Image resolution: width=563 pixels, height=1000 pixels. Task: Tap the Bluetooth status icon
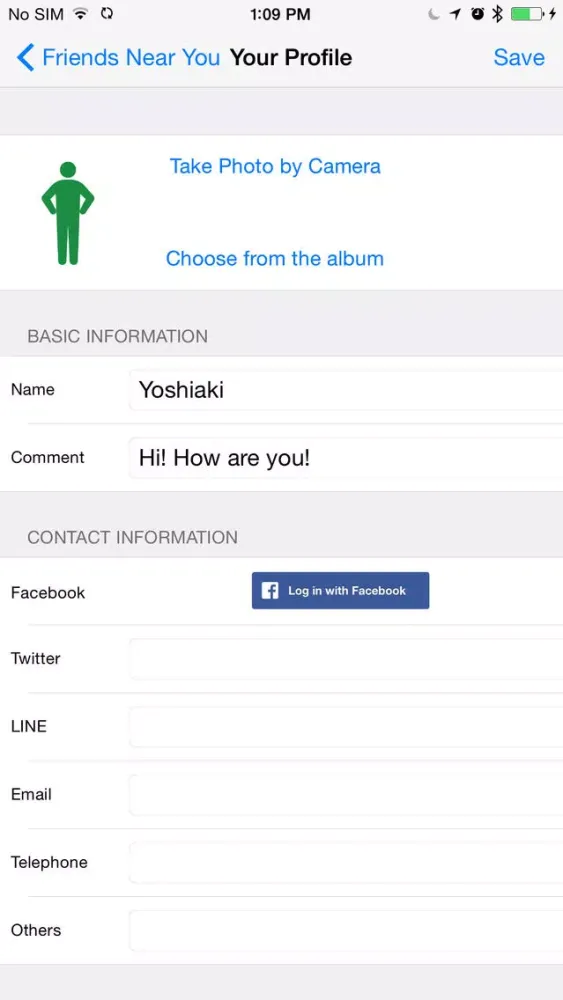[x=497, y=14]
